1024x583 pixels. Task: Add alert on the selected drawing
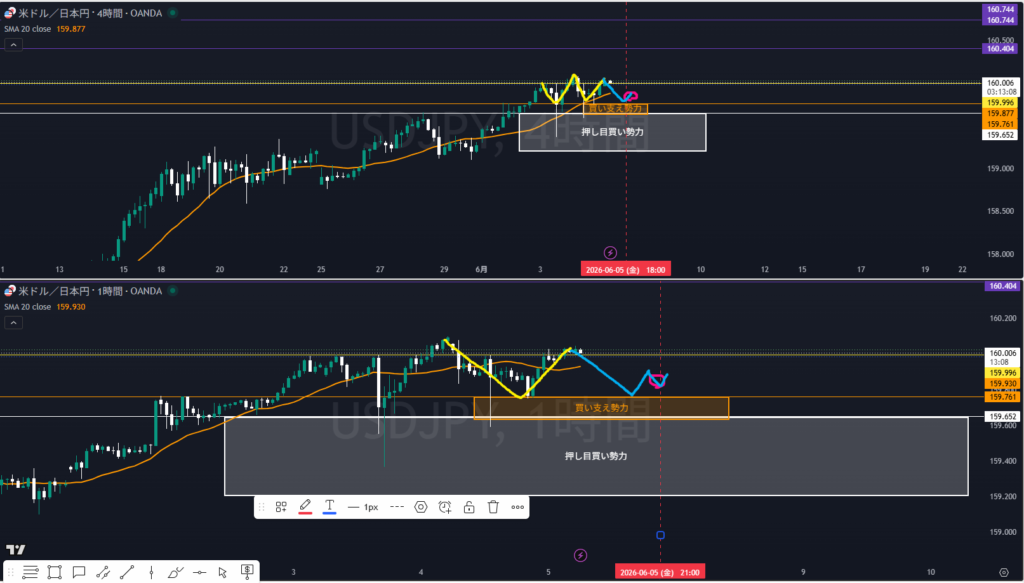pos(445,507)
